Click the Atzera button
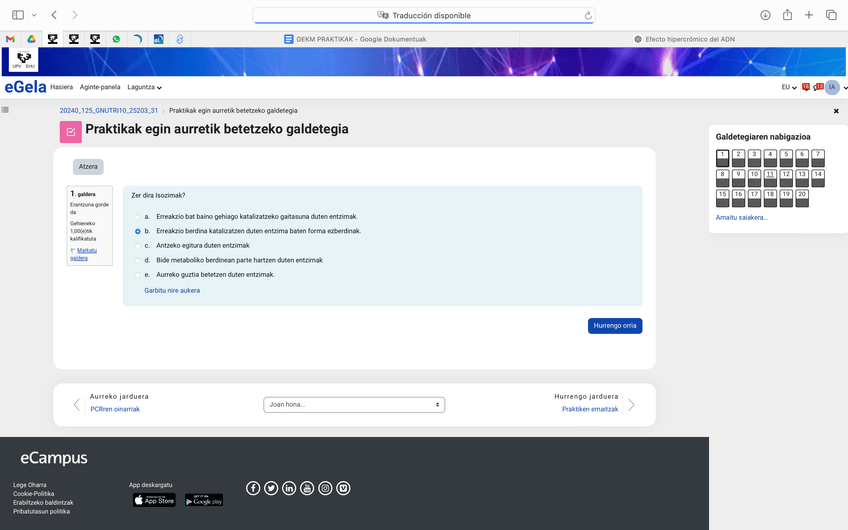This screenshot has height=530, width=848. pyautogui.click(x=88, y=167)
